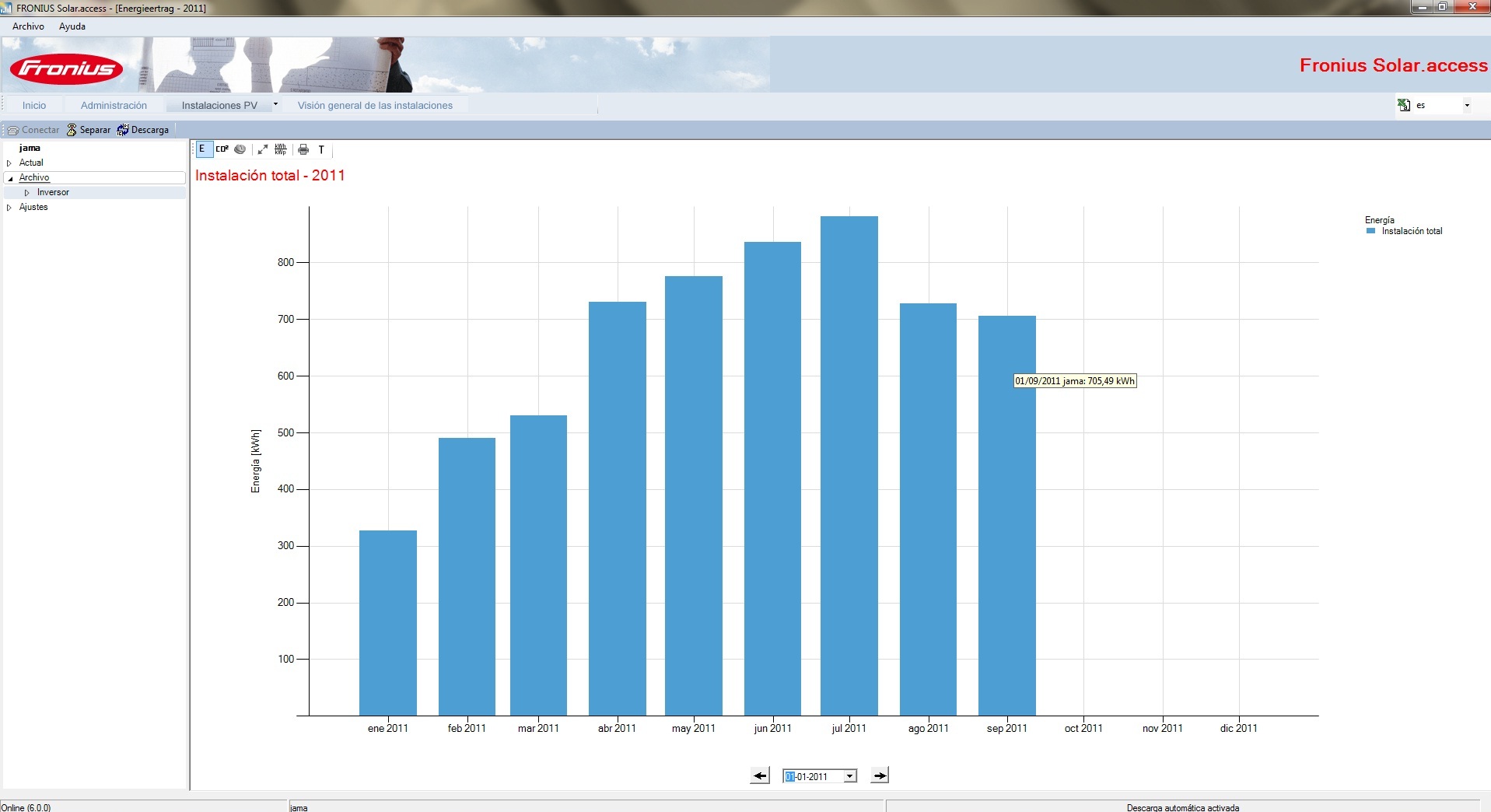The width and height of the screenshot is (1491, 812).
Task: Expand the Actual tree node
Action: point(9,163)
